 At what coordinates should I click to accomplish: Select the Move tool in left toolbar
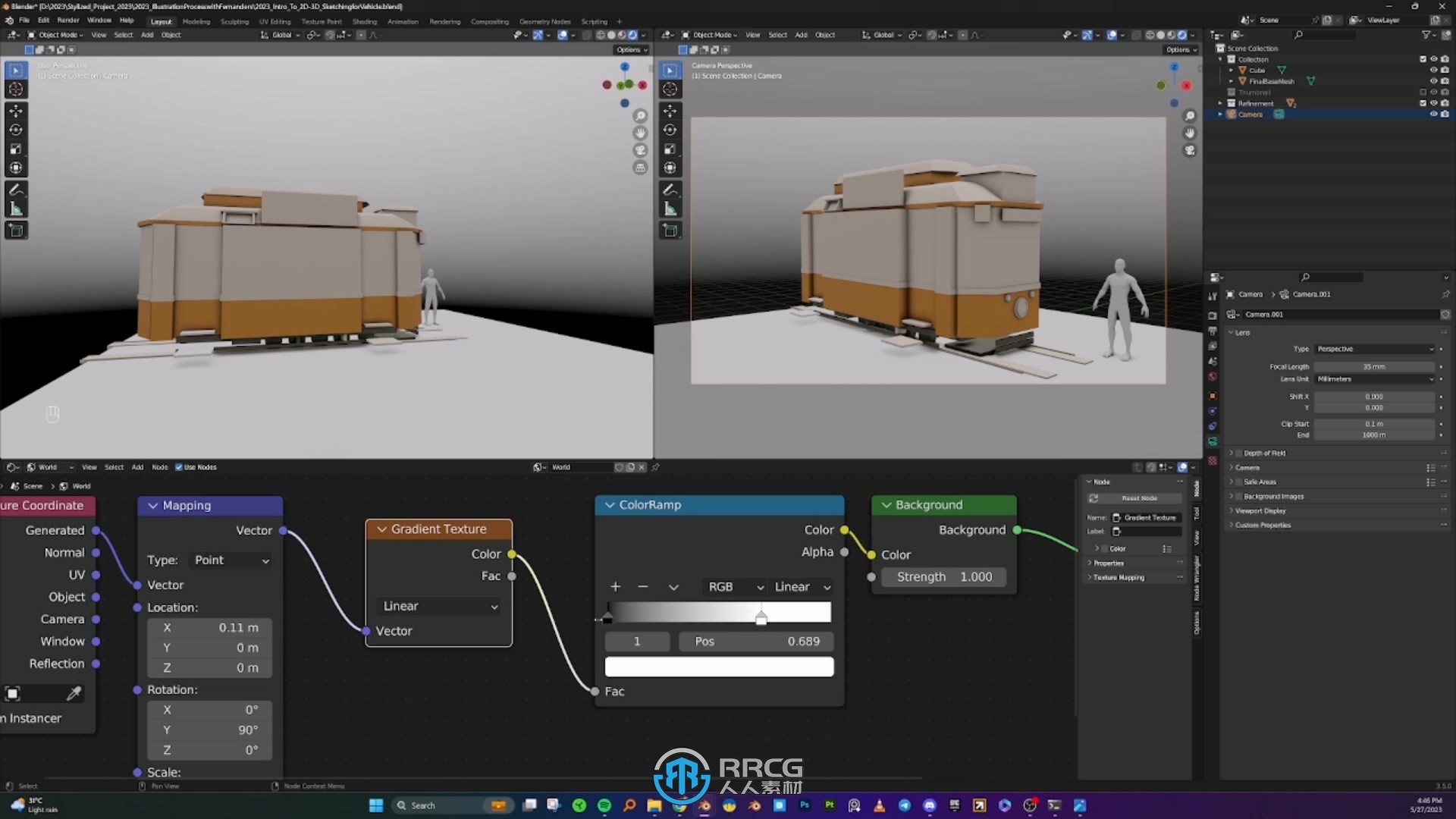[16, 111]
